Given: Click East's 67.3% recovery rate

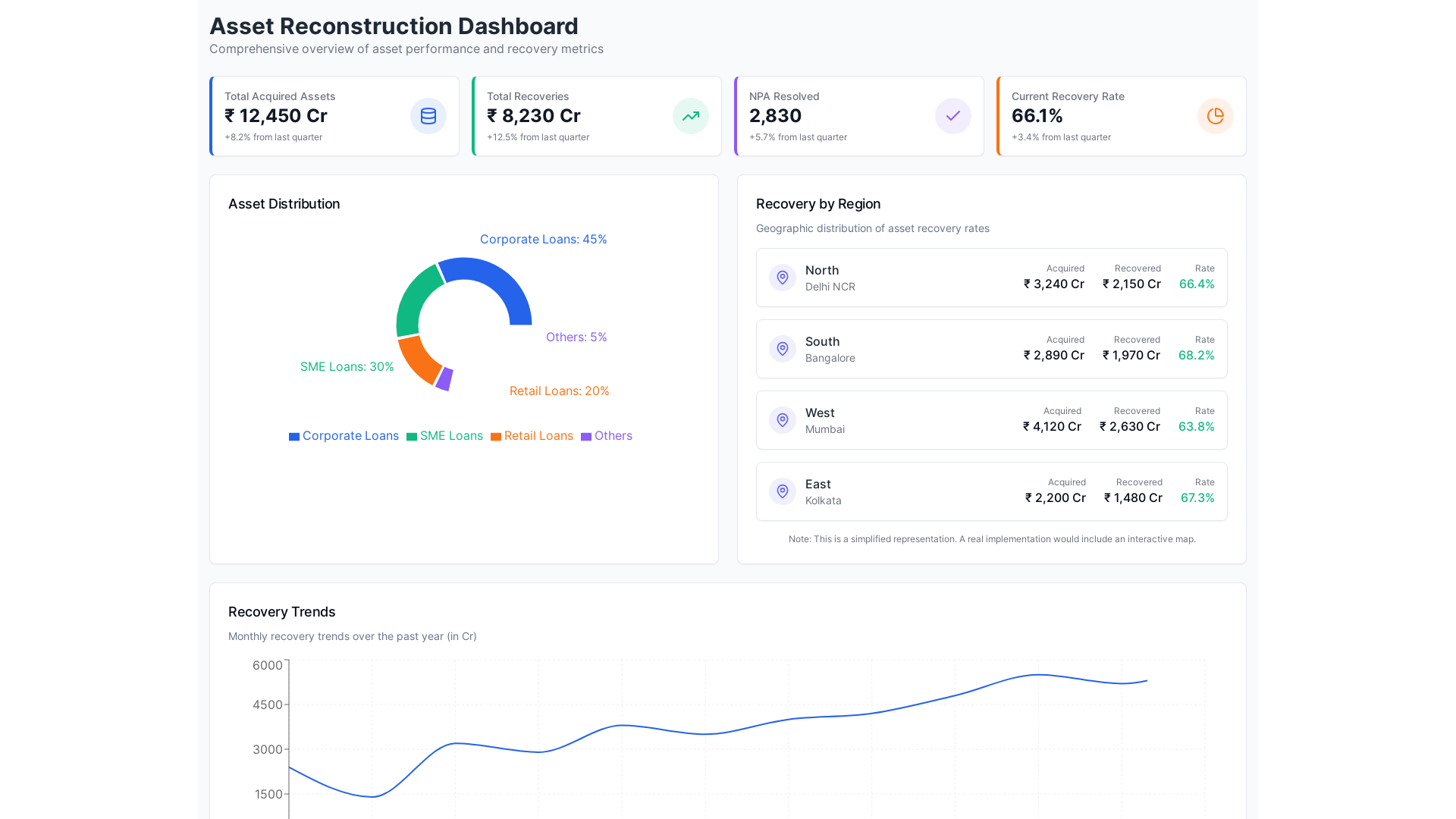Looking at the screenshot, I should (x=1197, y=498).
